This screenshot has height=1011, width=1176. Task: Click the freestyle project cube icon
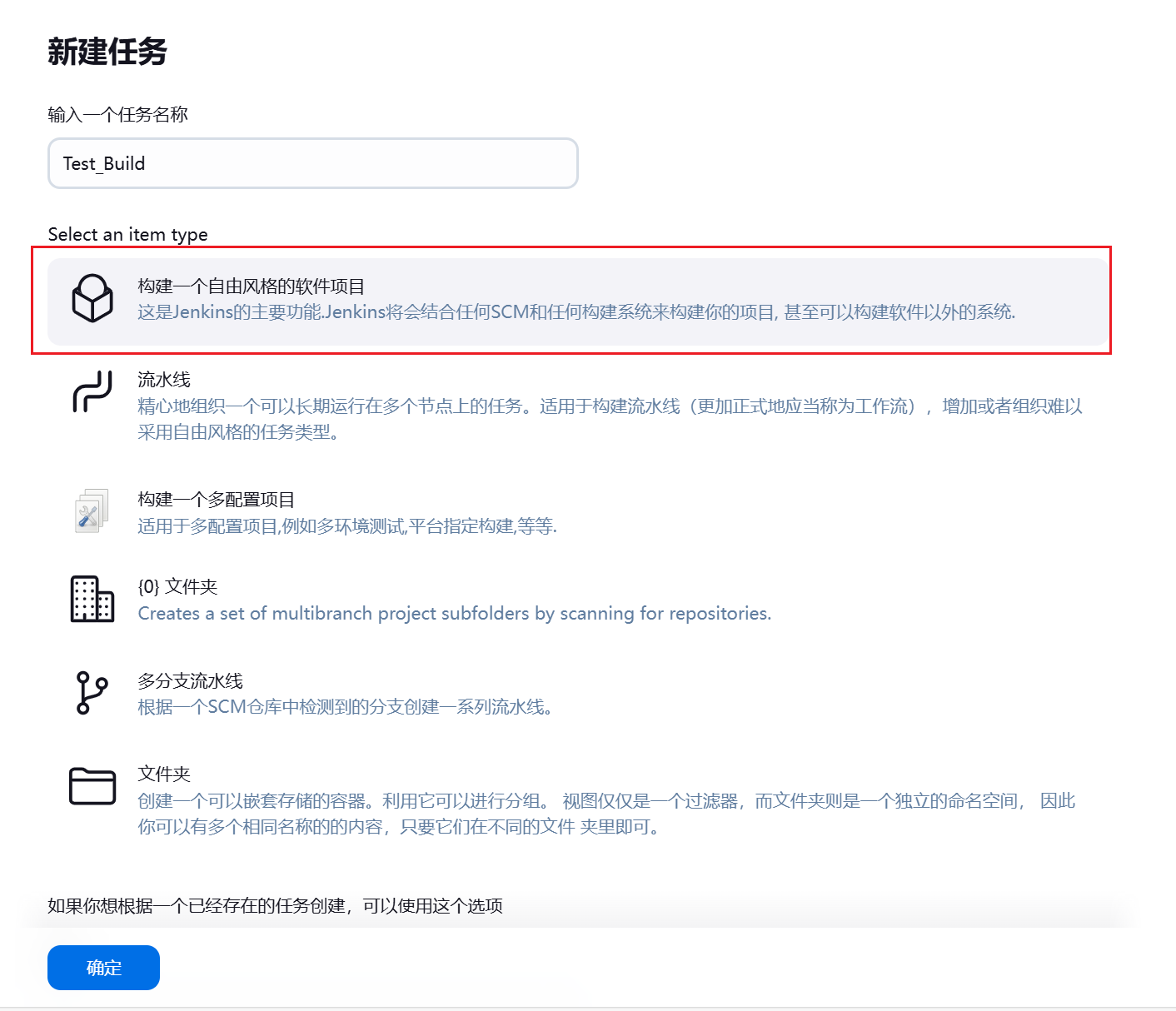[x=92, y=299]
